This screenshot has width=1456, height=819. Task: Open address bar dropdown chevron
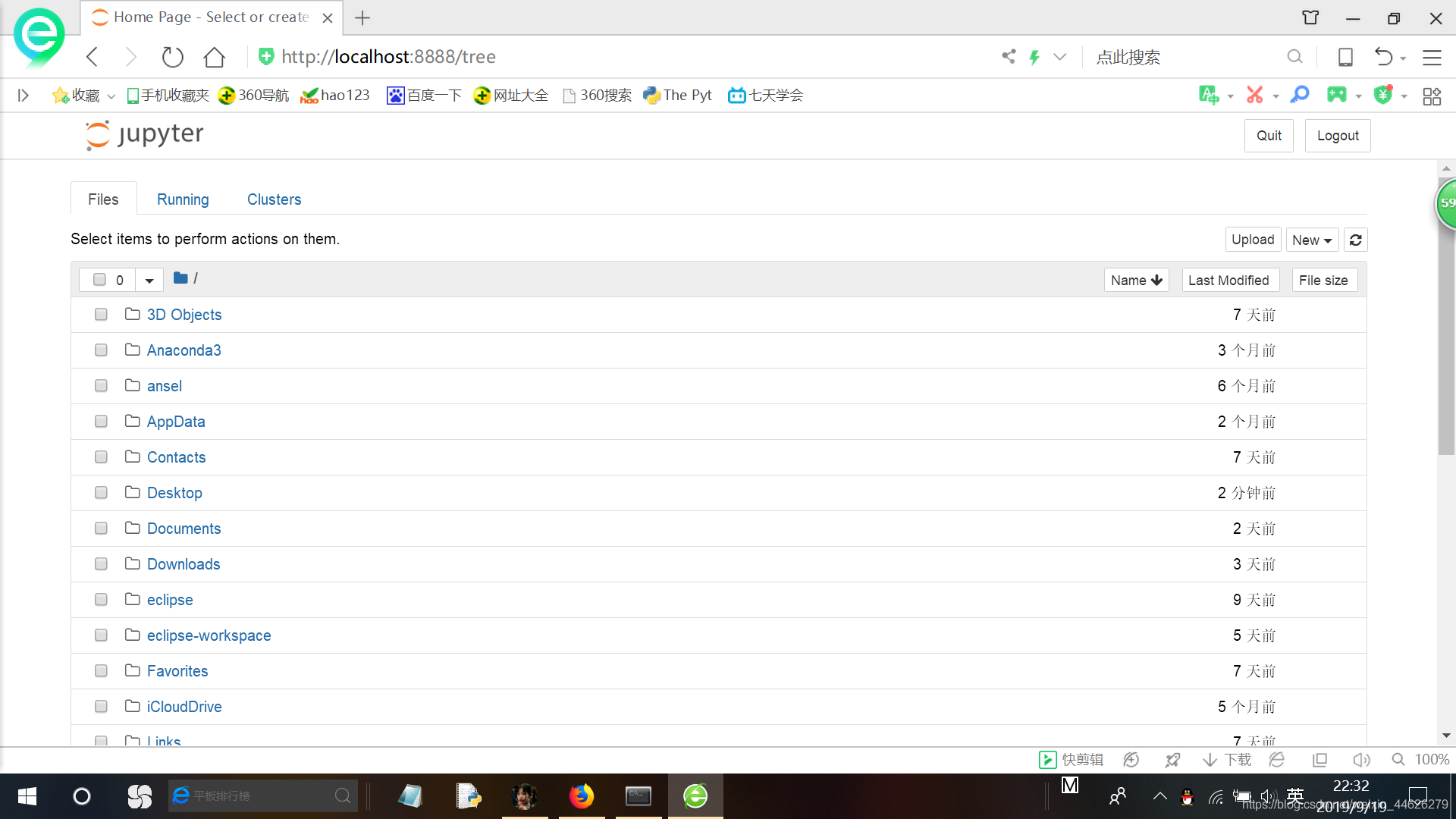1060,57
